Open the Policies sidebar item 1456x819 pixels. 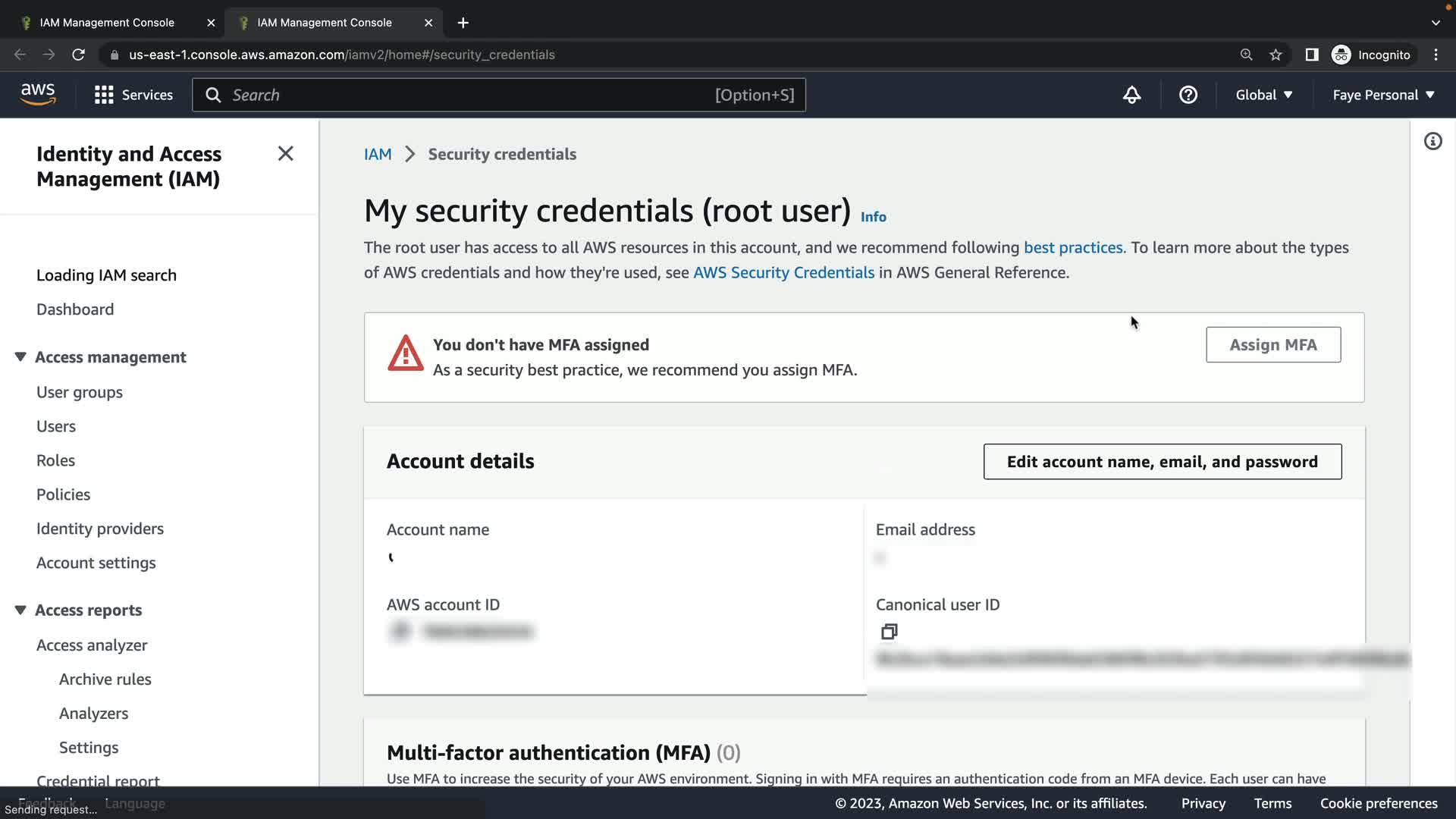coord(63,494)
